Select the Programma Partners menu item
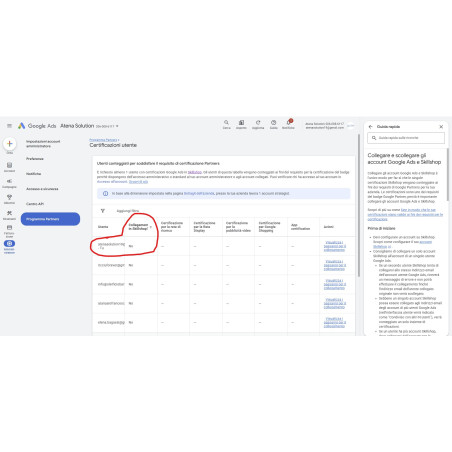Viewport: 452px width, 452px height. 50,219
